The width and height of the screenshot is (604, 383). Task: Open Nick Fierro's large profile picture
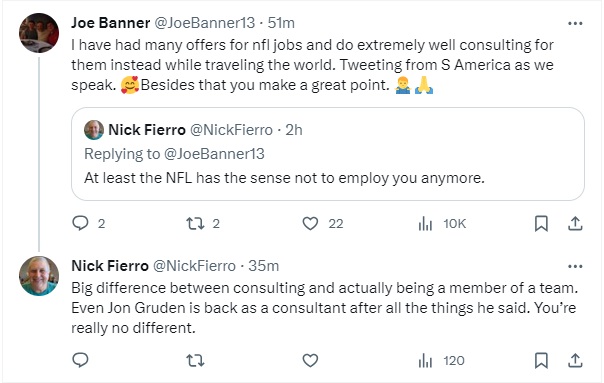click(39, 276)
